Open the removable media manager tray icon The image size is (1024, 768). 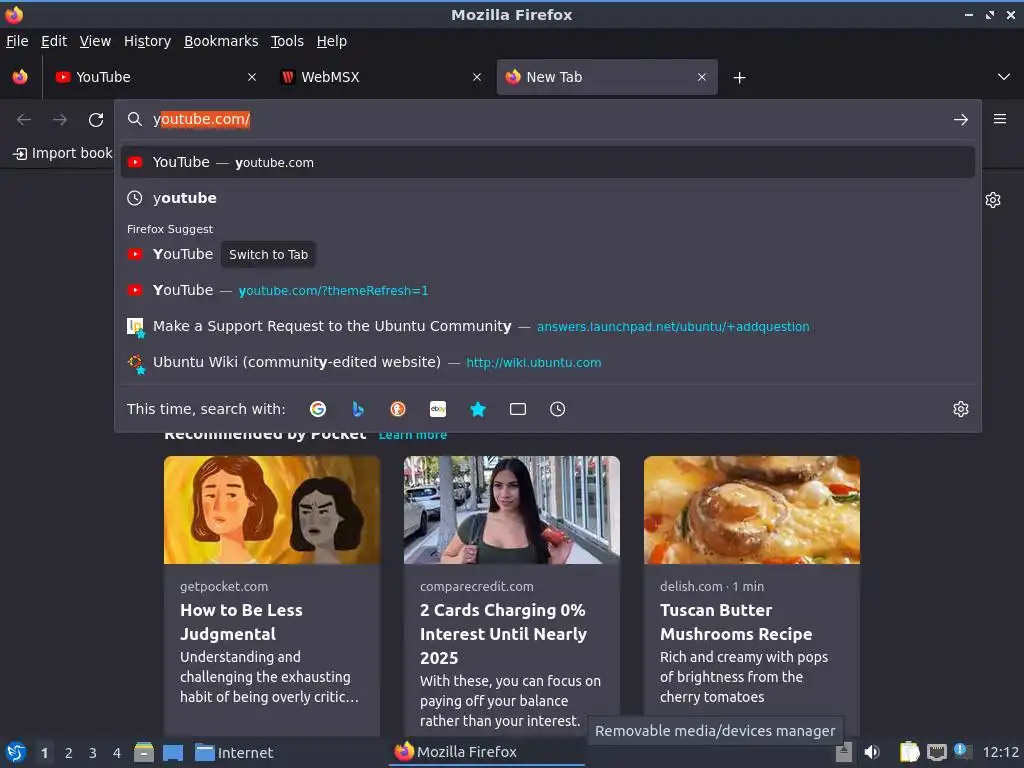pyautogui.click(x=844, y=752)
